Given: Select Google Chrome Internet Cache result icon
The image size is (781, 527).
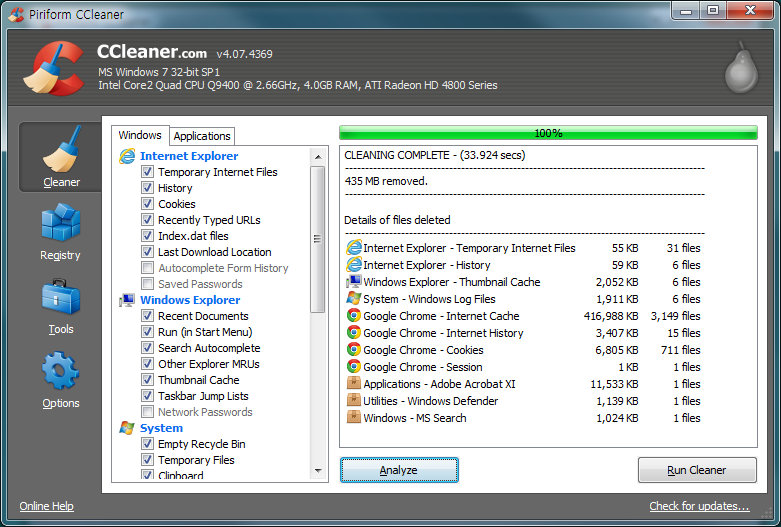Looking at the screenshot, I should [353, 316].
